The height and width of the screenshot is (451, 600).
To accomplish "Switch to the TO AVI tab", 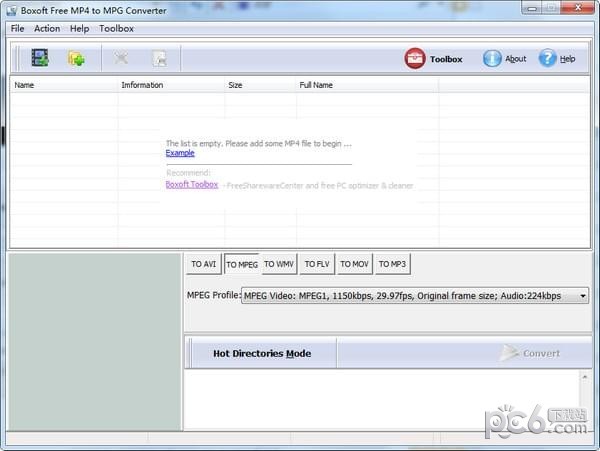I will (204, 264).
